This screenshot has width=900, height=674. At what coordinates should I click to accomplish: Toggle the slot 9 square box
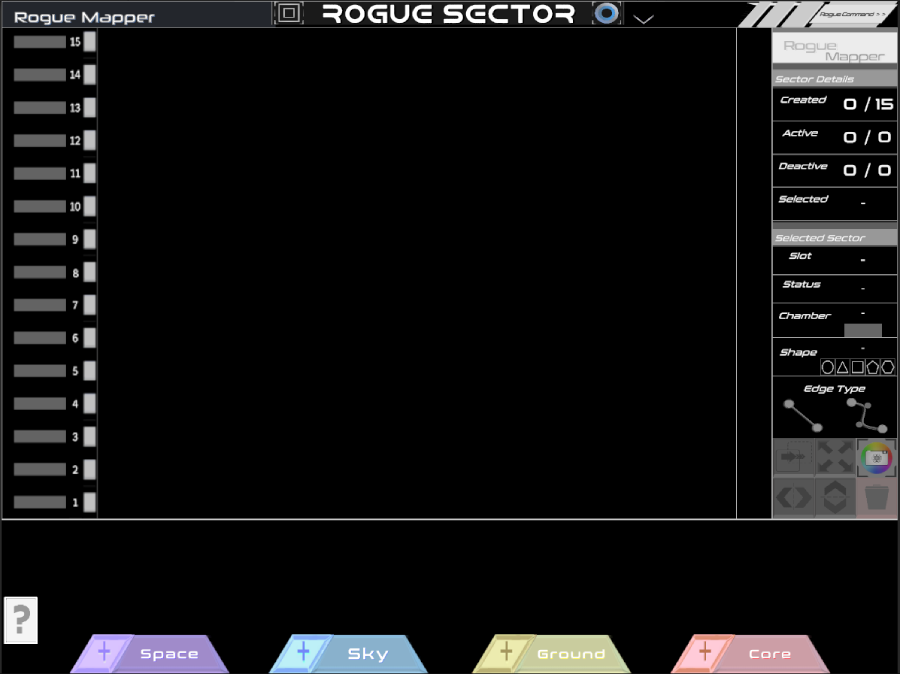[90, 239]
